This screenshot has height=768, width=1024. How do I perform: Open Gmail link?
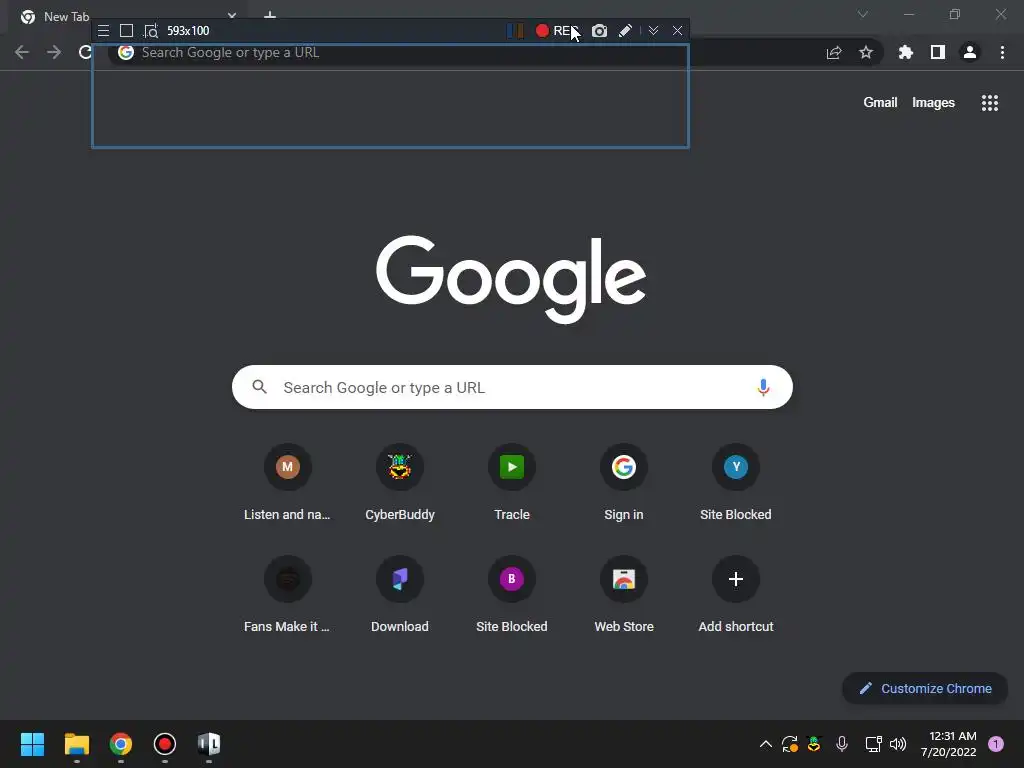(x=880, y=103)
